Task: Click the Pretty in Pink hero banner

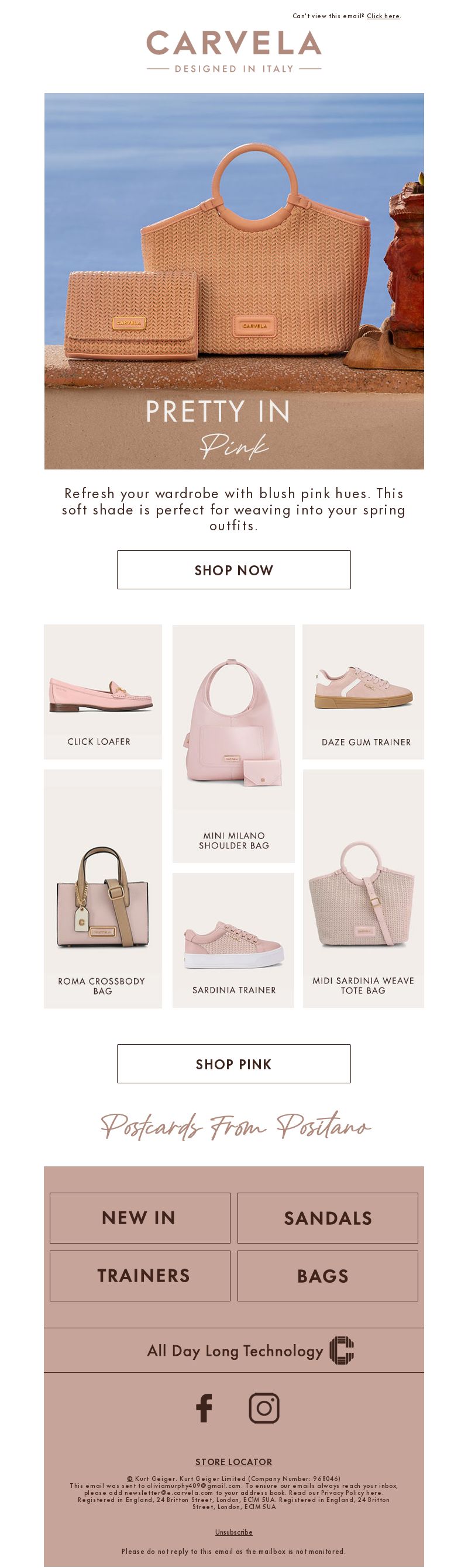Action: tap(234, 281)
